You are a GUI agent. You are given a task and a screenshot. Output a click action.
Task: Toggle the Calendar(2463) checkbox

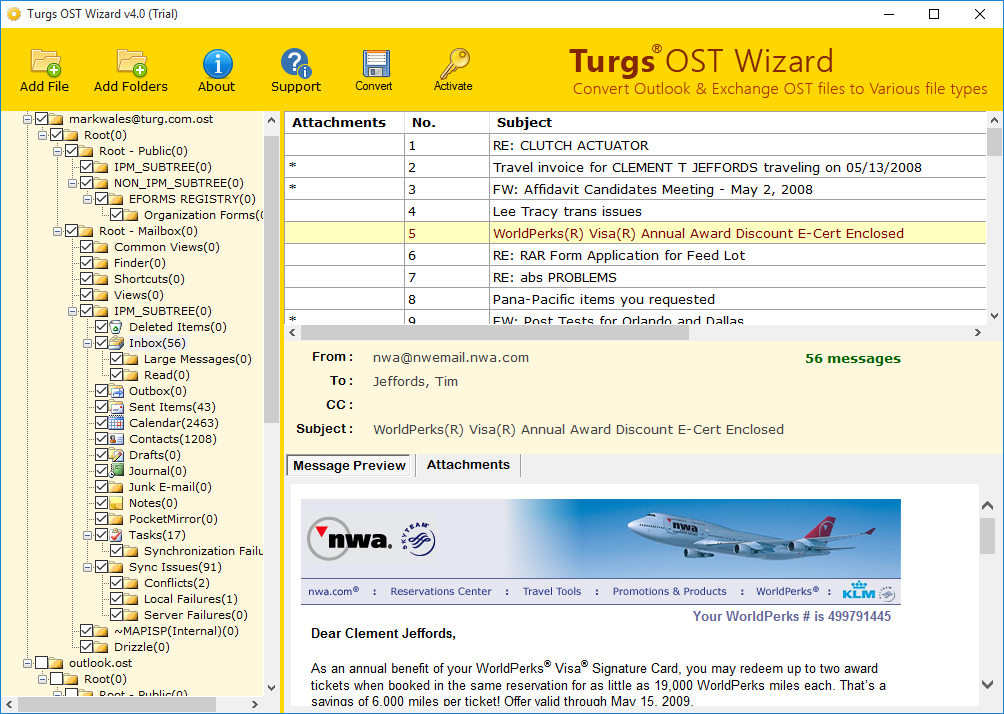[101, 423]
